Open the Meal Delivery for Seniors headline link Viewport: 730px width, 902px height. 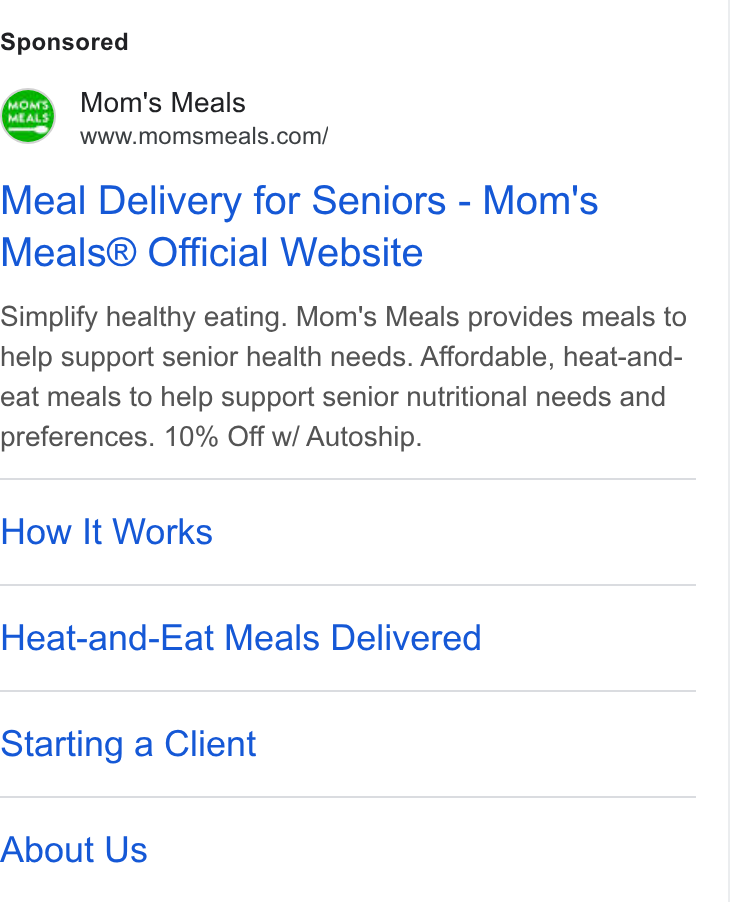(299, 226)
